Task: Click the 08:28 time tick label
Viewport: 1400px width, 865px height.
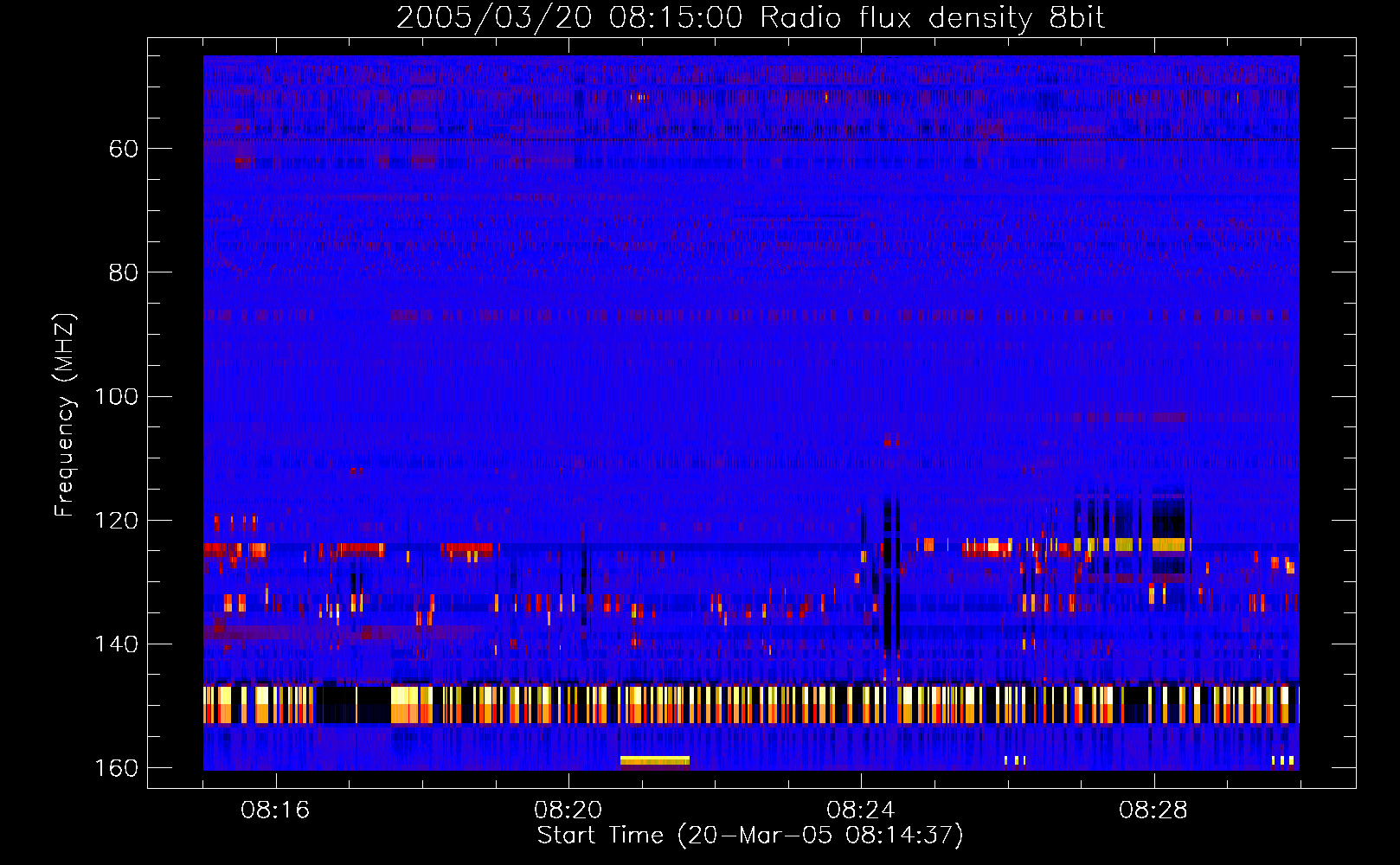Action: click(1153, 811)
